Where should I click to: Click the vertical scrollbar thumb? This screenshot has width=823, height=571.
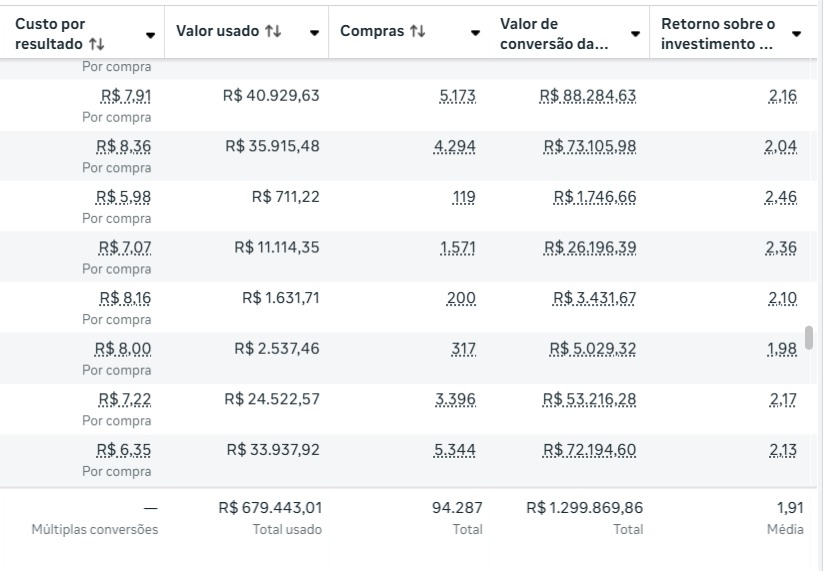[x=809, y=337]
